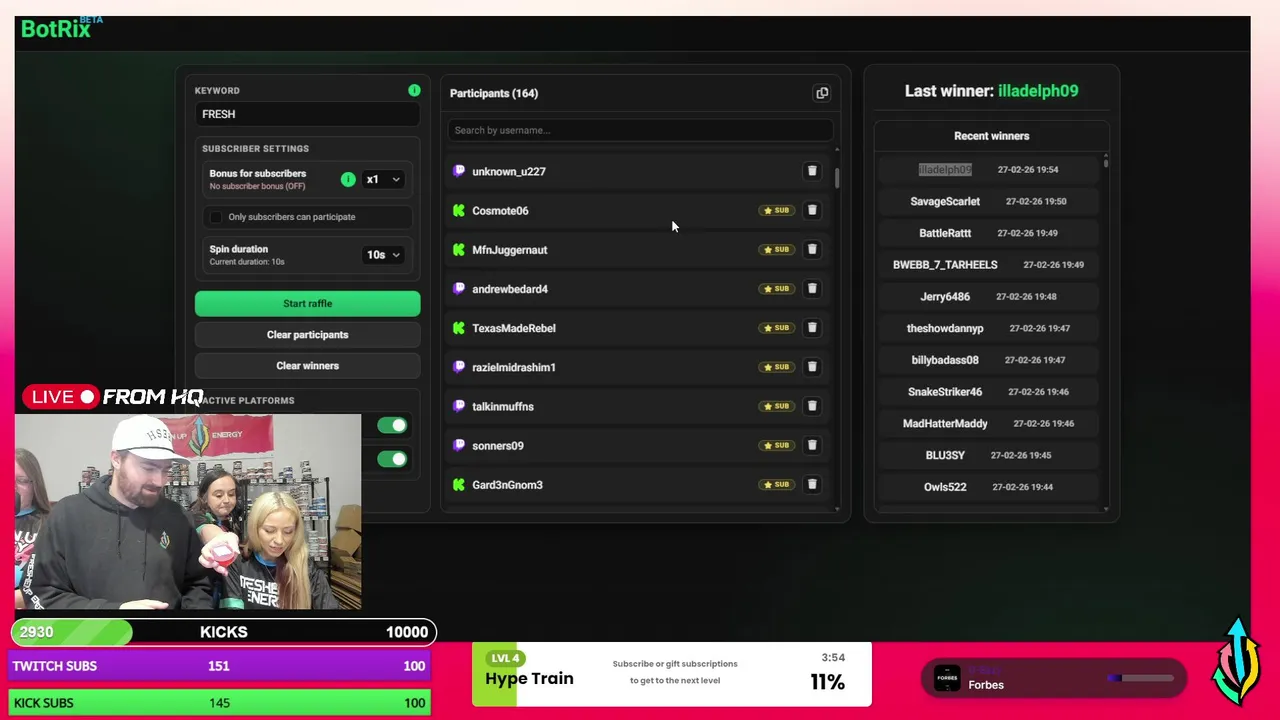Delete participant Cosmote06 with trash icon
This screenshot has height=720, width=1280.
[812, 210]
